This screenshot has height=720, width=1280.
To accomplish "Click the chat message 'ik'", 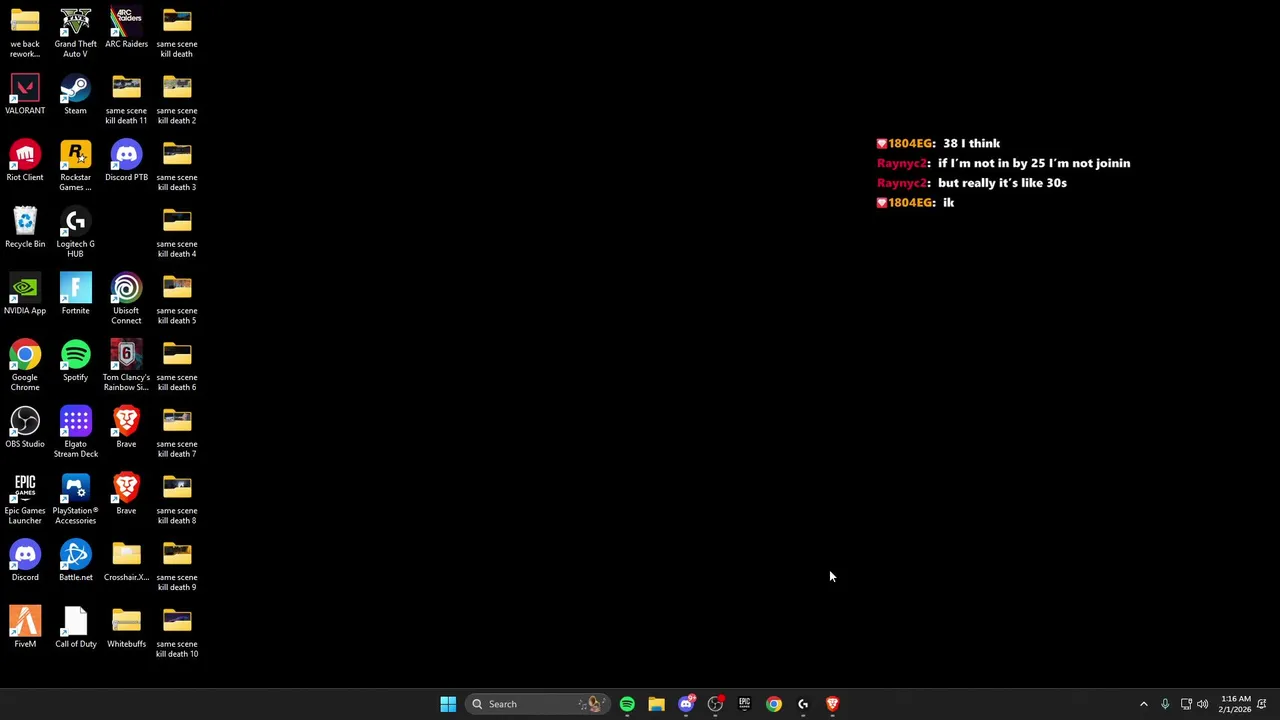I will pos(948,203).
